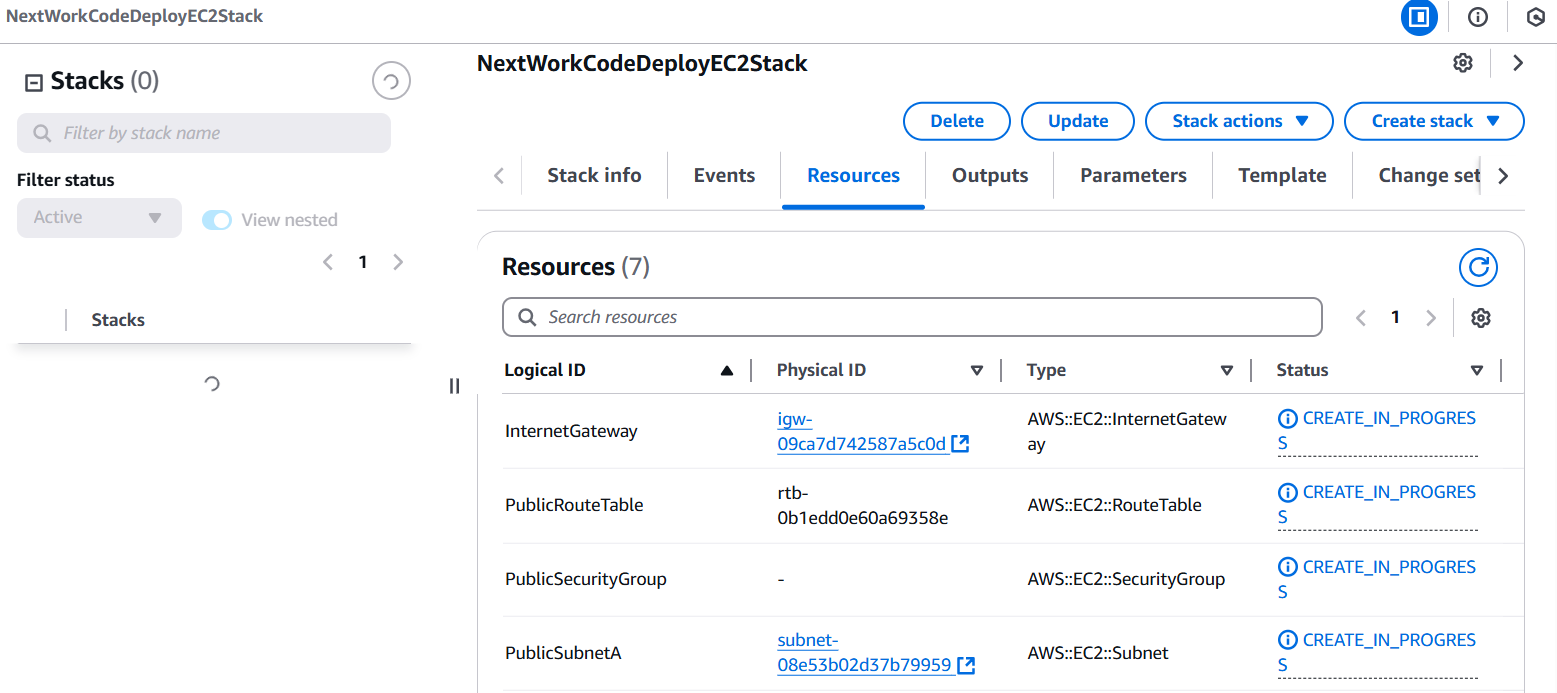Screen dimensions: 1557x693
Task: Click AWS::EC2::InternetGateway type cell
Action: click(1127, 432)
